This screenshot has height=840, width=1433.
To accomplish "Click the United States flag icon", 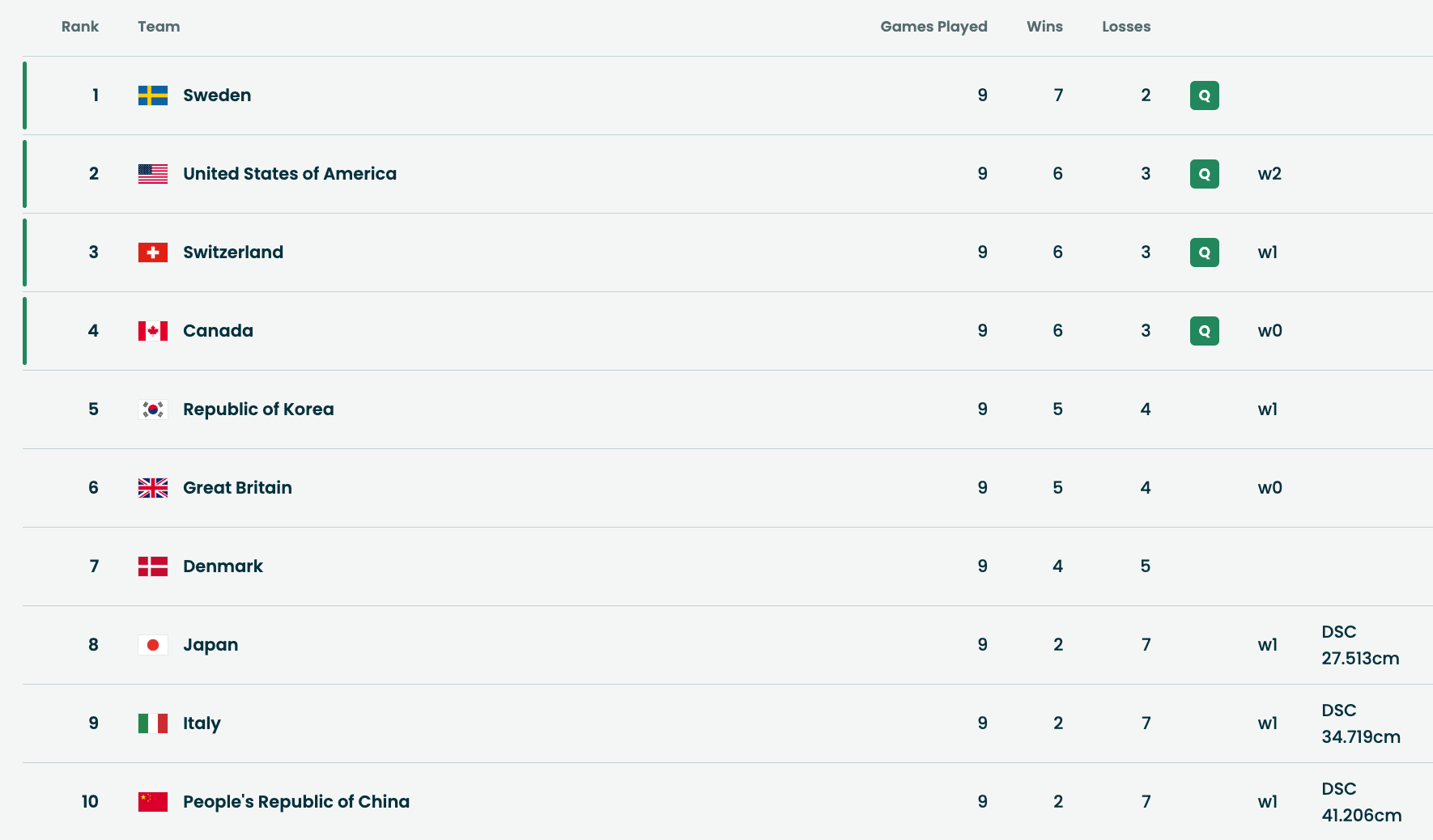I will (153, 174).
